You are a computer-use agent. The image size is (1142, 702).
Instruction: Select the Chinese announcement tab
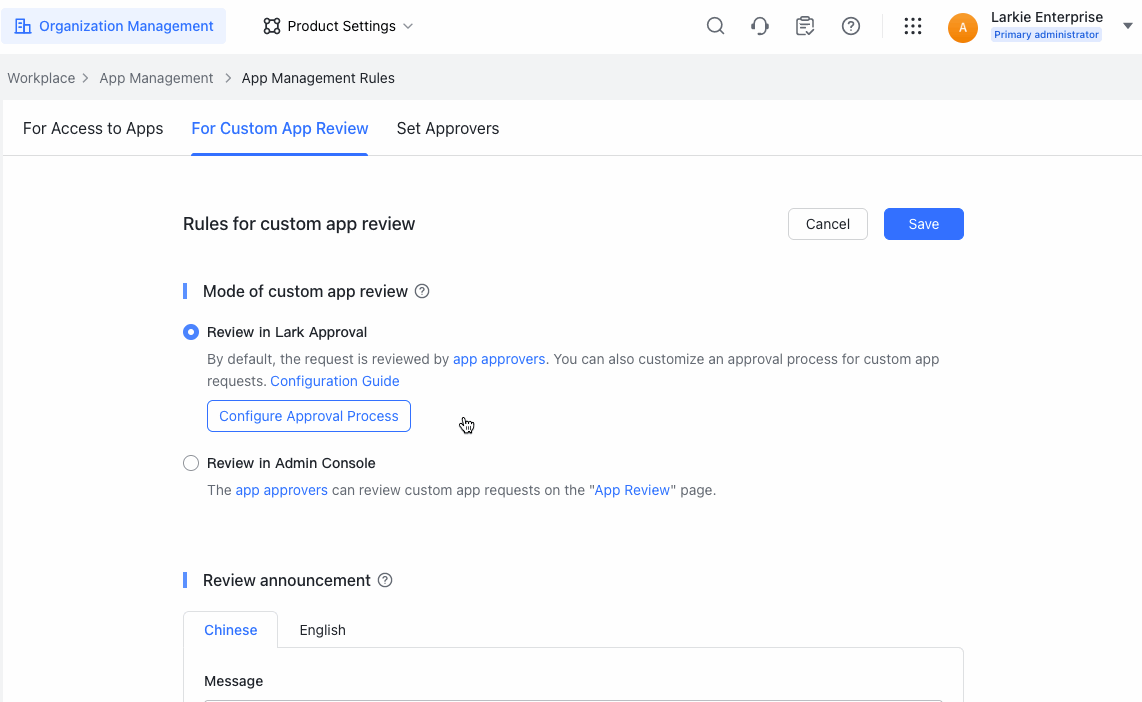[x=230, y=630]
